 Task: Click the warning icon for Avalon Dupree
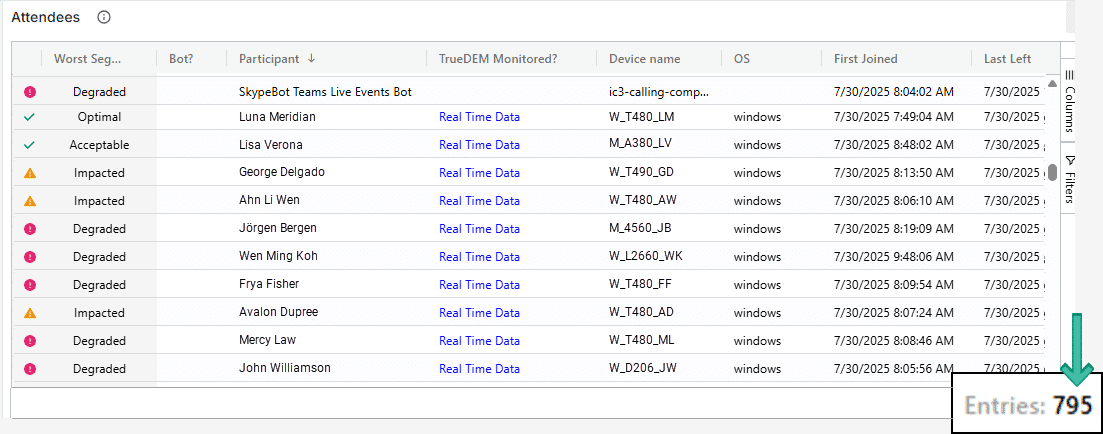[x=30, y=313]
